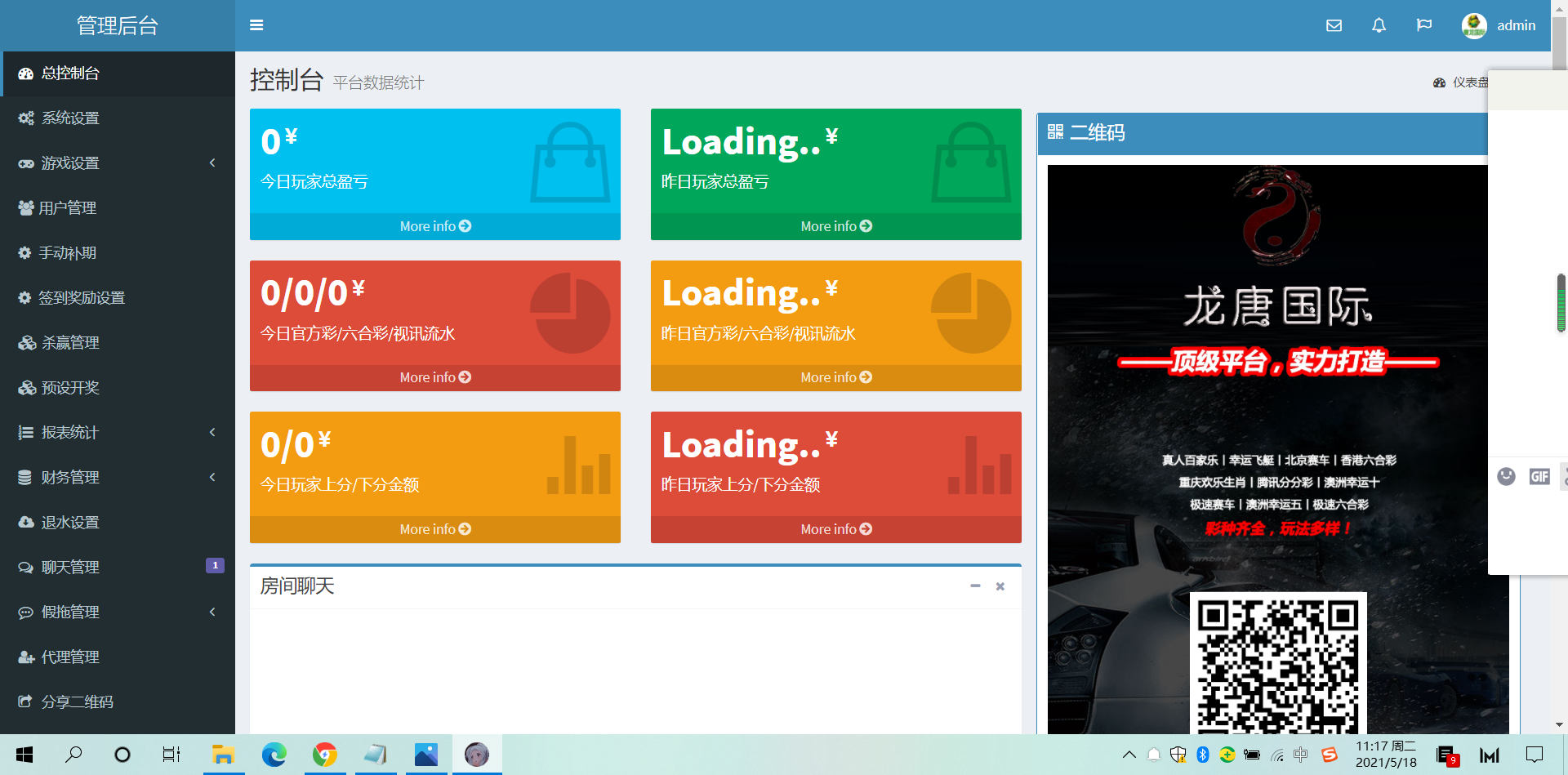
Task: Click the QR code image
Action: tap(1277, 663)
